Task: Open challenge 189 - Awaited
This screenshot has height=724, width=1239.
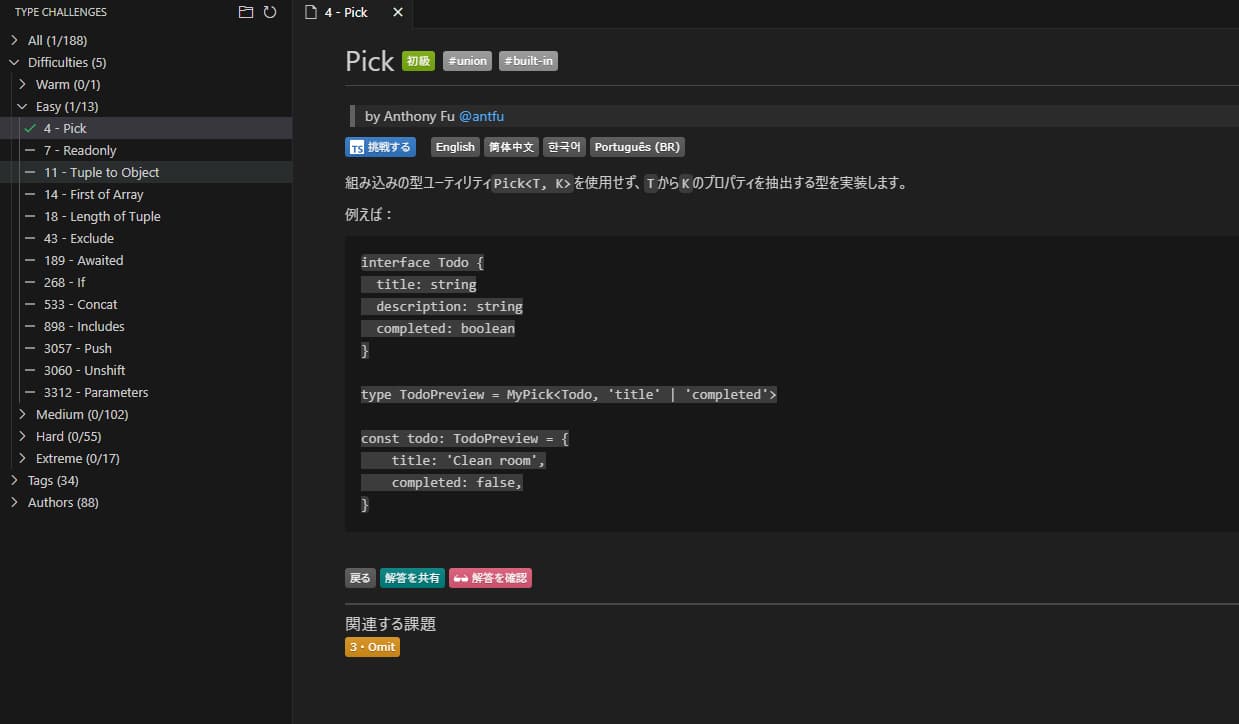Action: (146, 260)
